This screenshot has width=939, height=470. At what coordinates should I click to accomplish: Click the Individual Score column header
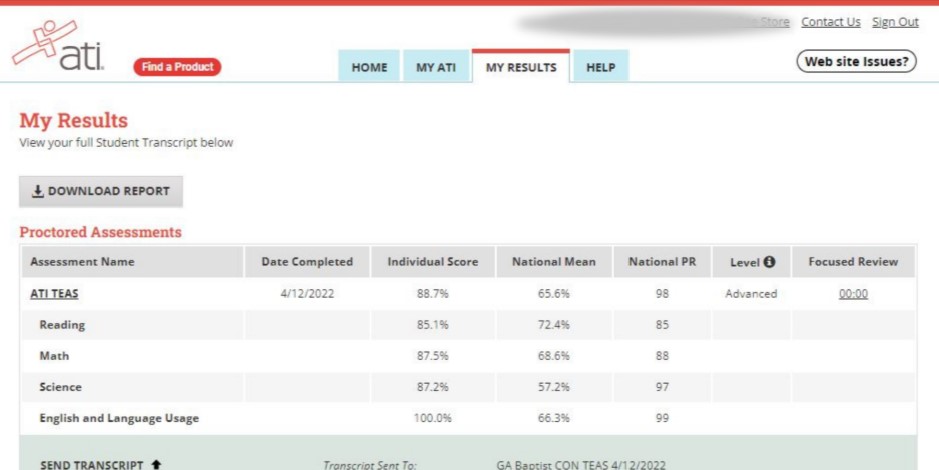(x=433, y=262)
